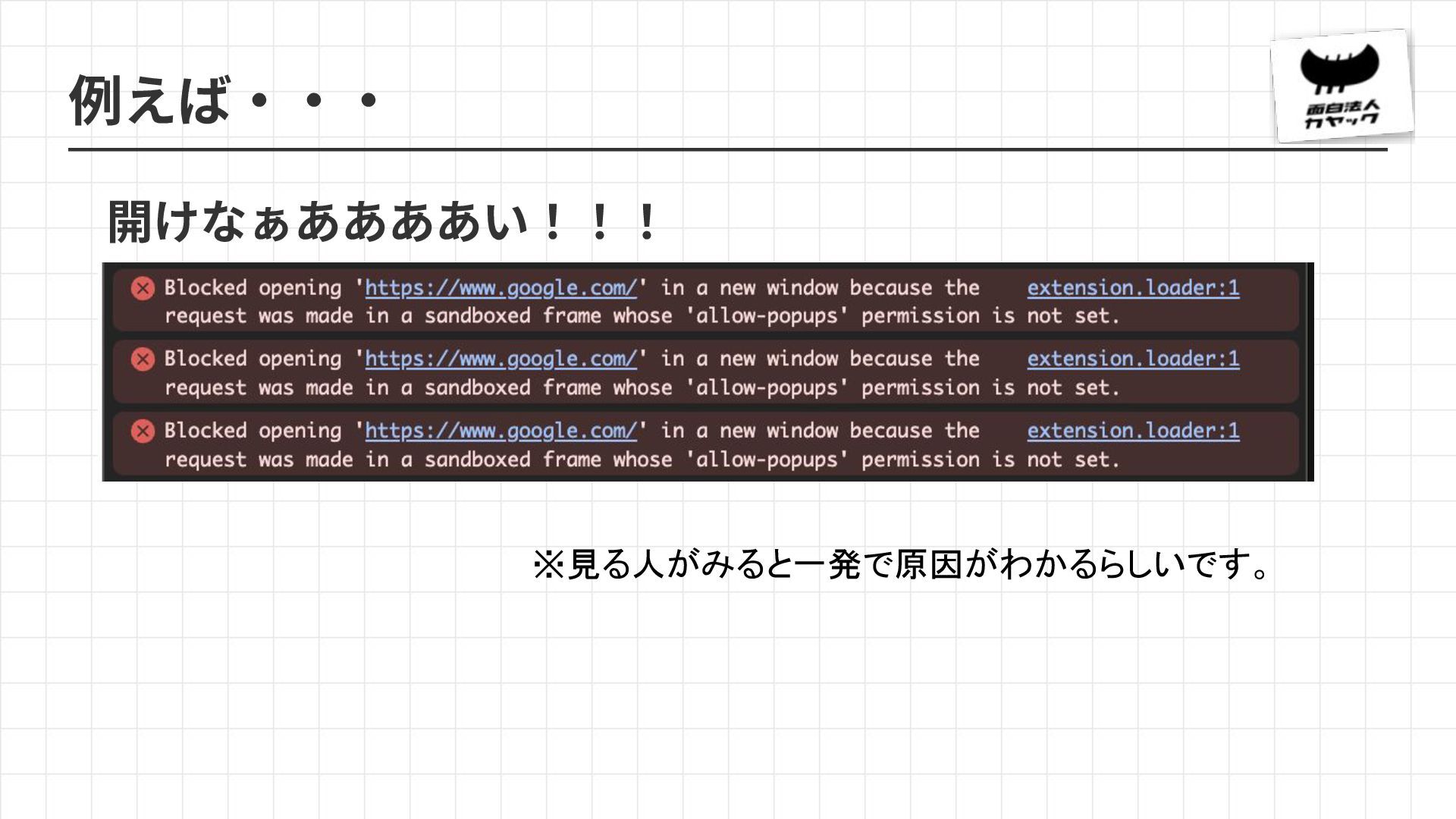Screen dimensions: 1456x819
Task: Click the second extension.loader:1 source link
Action: coord(1133,359)
